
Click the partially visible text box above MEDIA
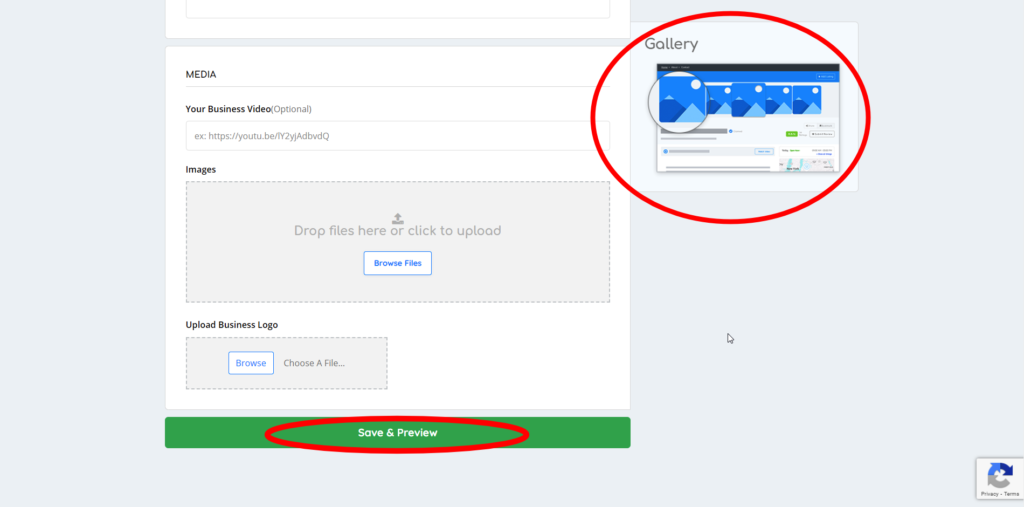[397, 8]
